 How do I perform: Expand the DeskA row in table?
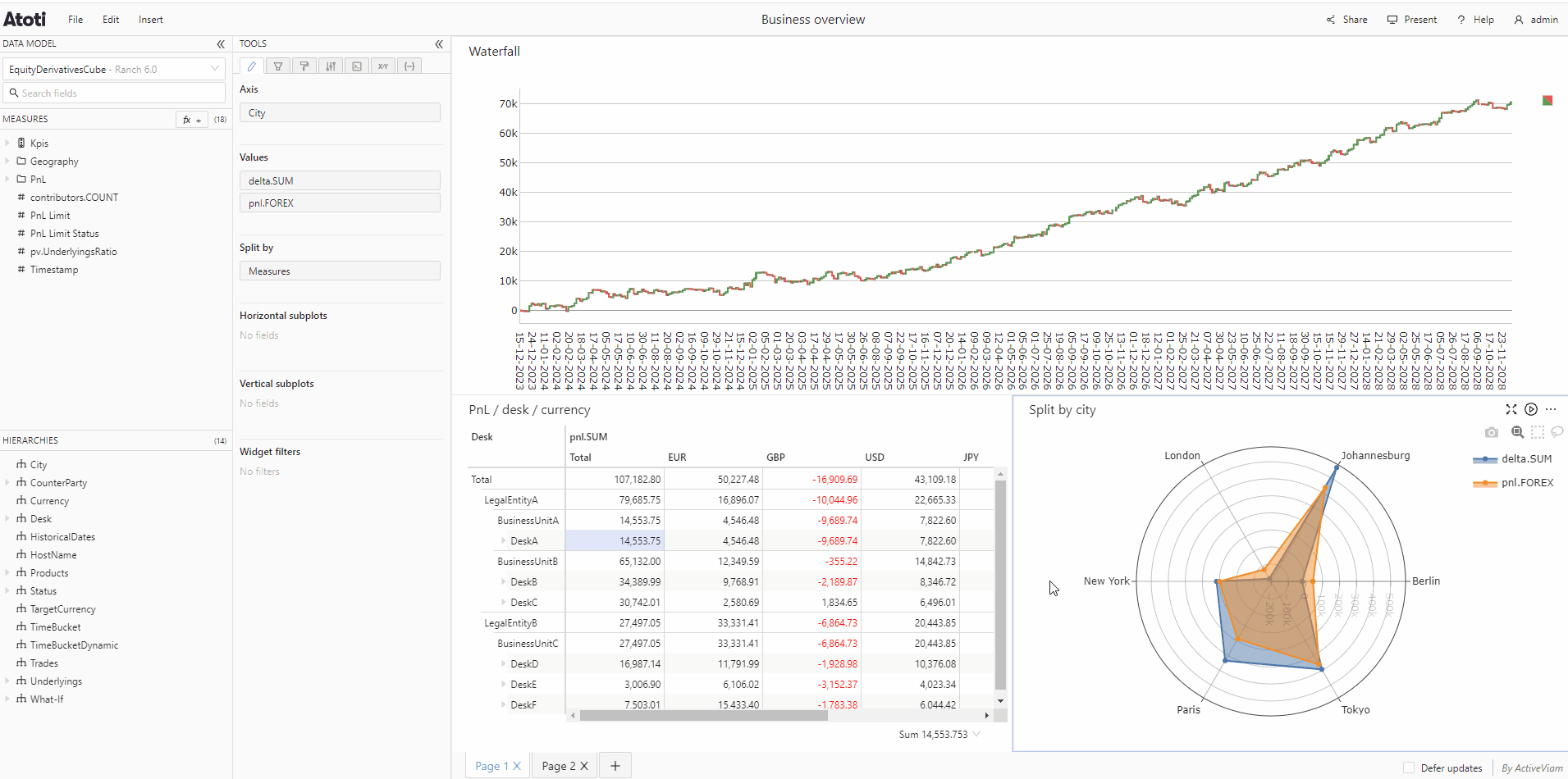pos(504,540)
